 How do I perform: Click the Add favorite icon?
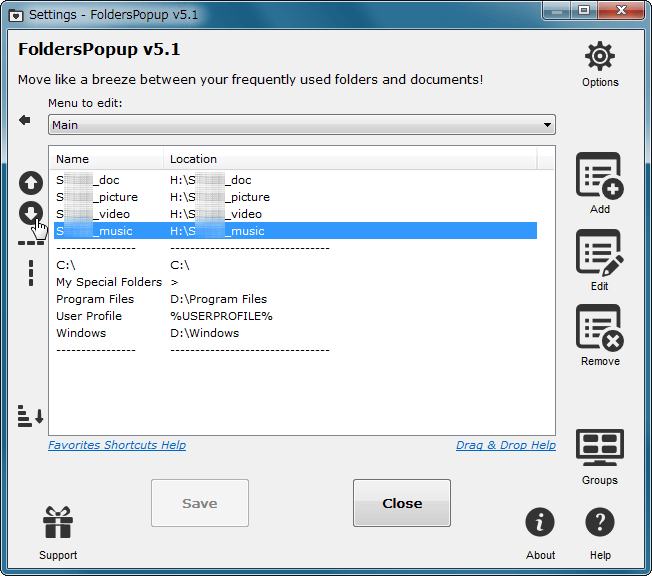click(x=600, y=176)
